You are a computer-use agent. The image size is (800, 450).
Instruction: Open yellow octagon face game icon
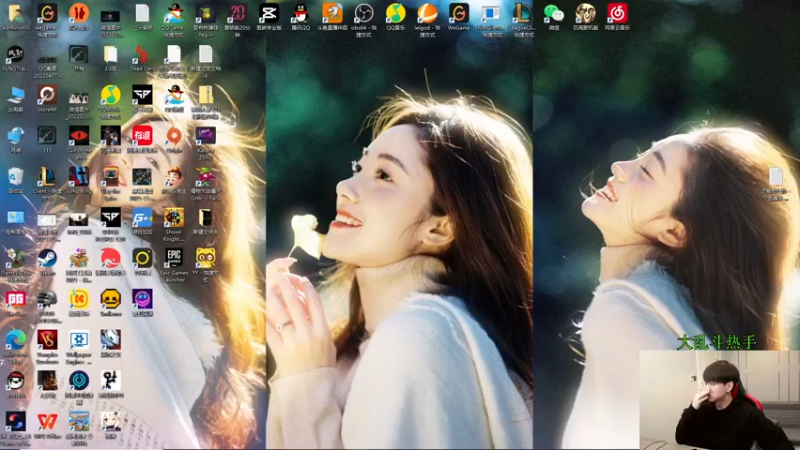[x=110, y=299]
